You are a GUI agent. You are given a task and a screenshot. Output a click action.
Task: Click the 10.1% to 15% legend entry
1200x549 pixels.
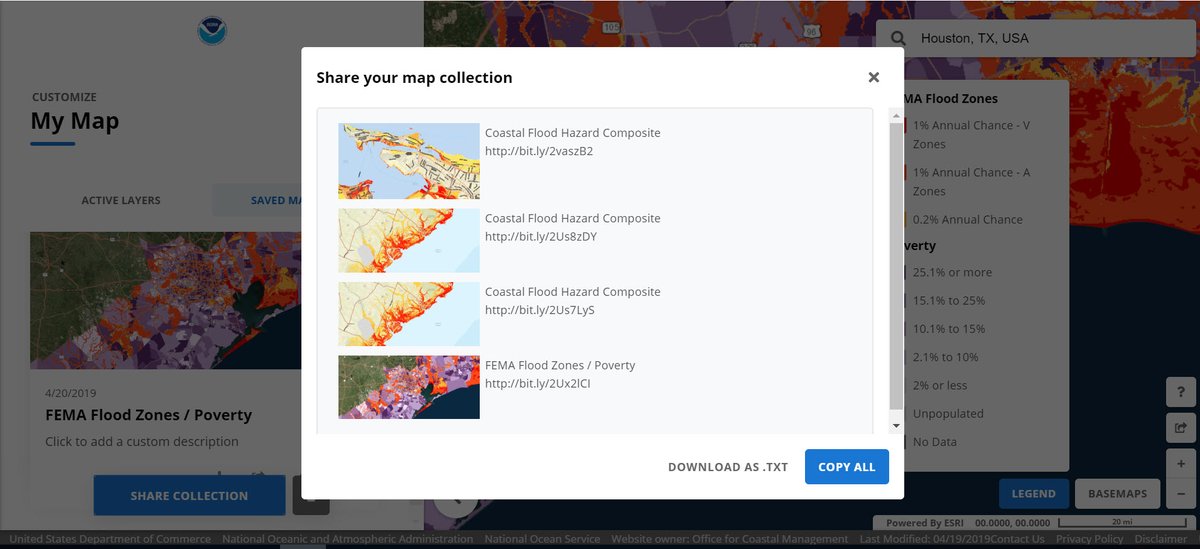(948, 328)
